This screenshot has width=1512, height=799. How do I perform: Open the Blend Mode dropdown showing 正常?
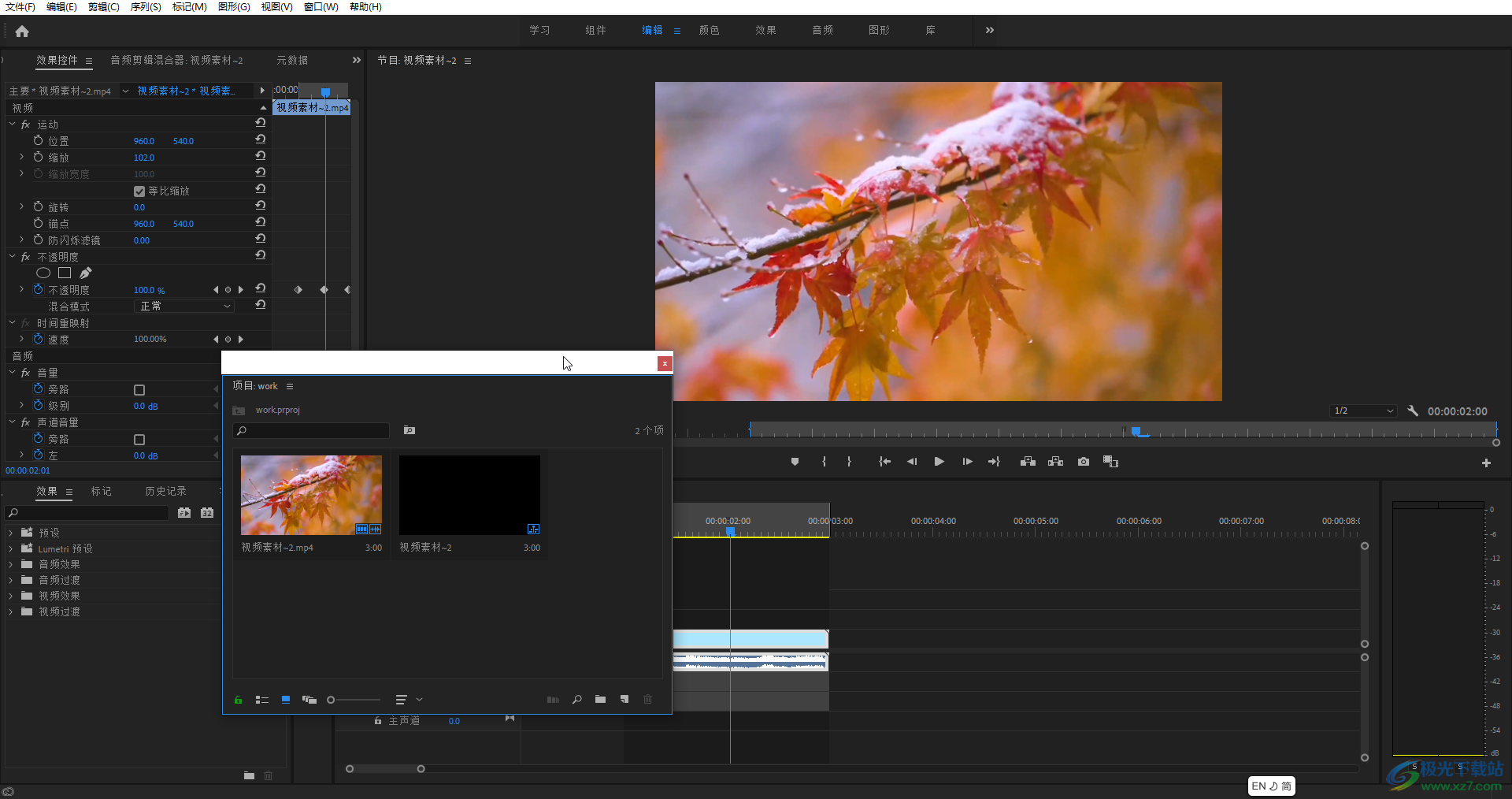click(x=184, y=306)
